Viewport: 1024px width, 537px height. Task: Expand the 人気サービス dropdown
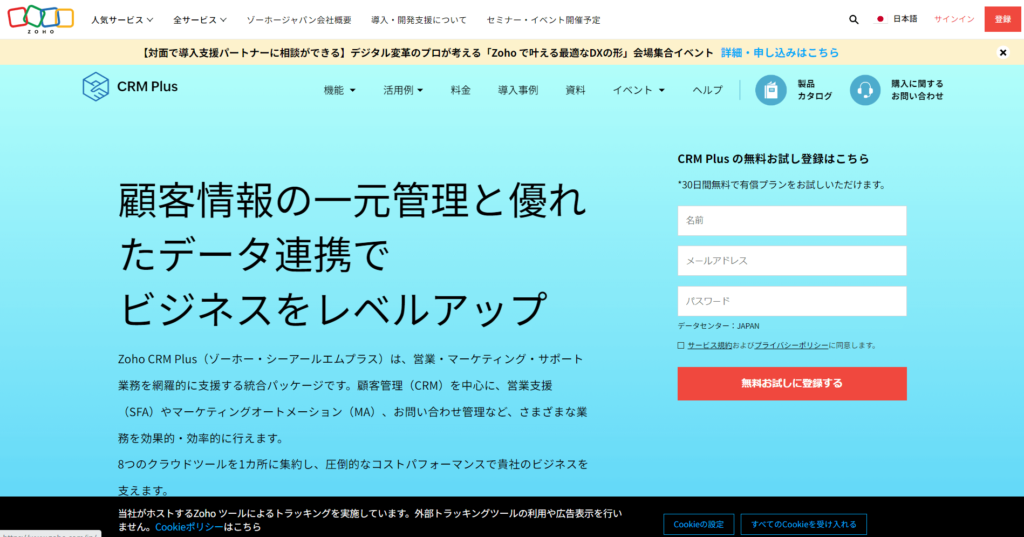click(122, 19)
